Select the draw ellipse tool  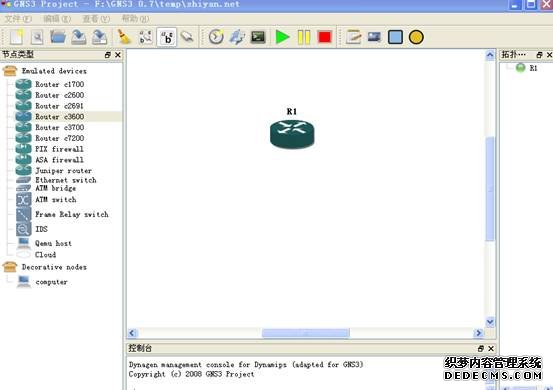[x=416, y=37]
